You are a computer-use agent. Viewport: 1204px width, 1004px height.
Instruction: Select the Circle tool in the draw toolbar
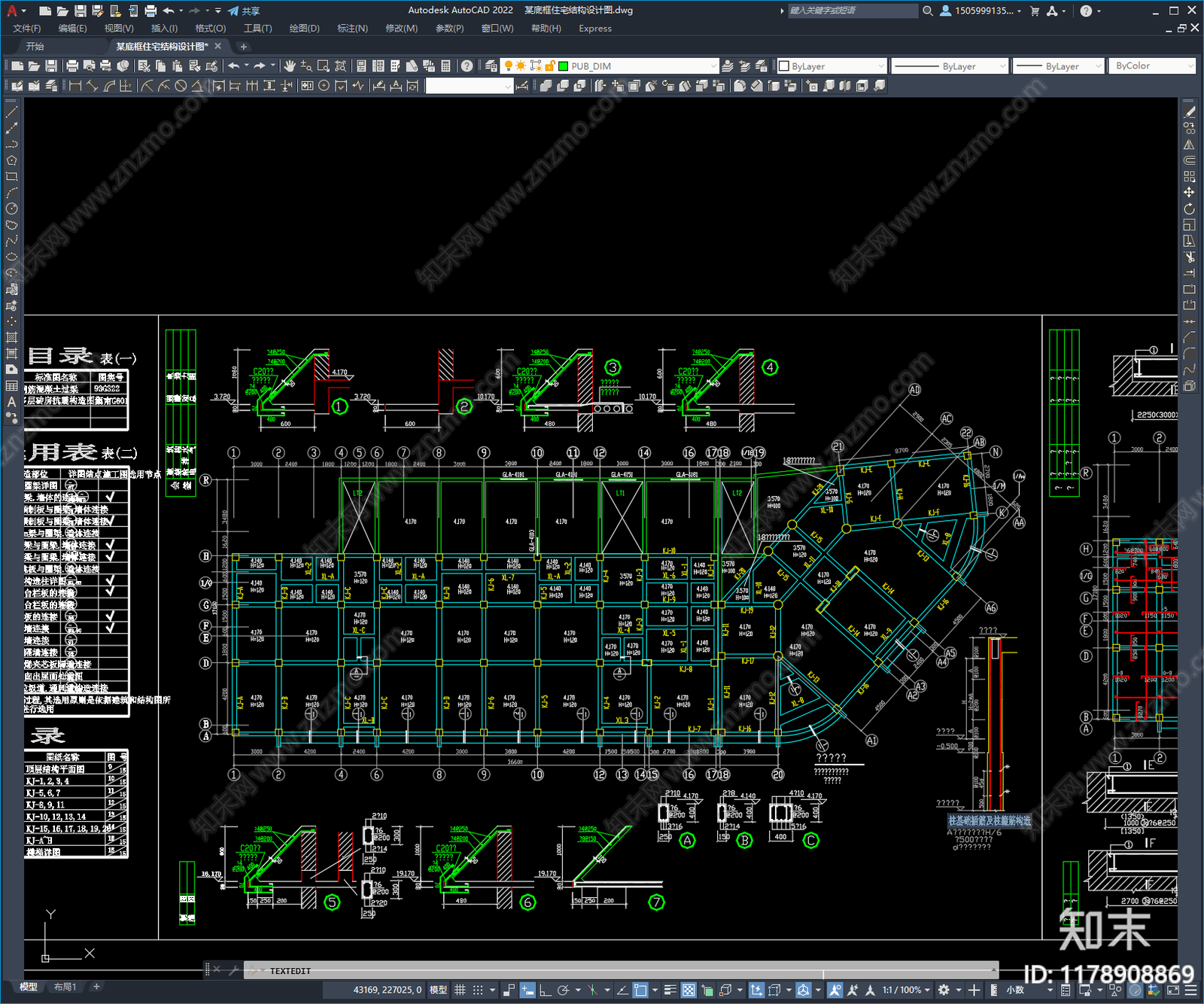[x=11, y=208]
